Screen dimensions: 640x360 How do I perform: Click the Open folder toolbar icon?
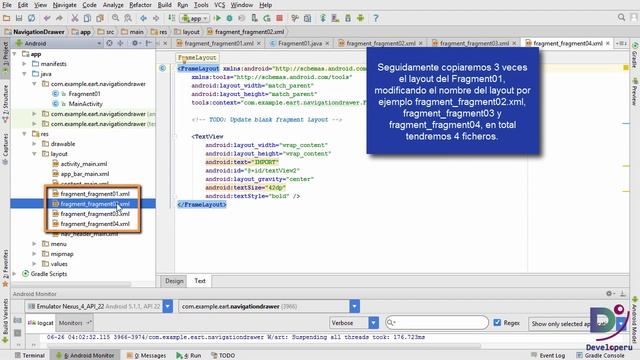point(7,18)
